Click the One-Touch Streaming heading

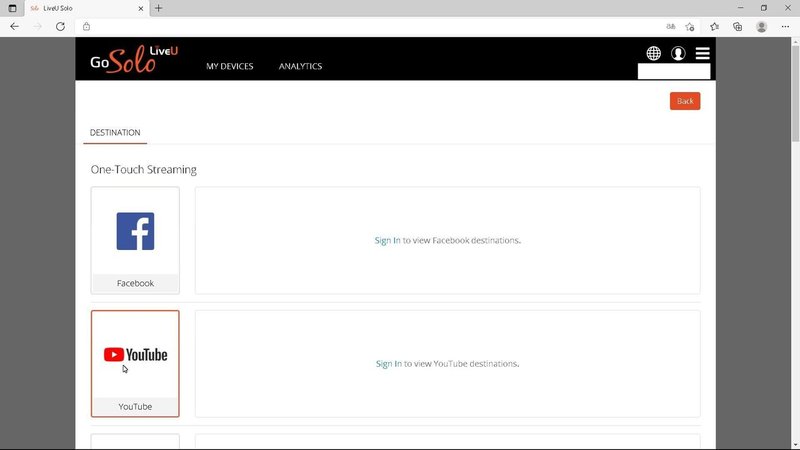[143, 169]
